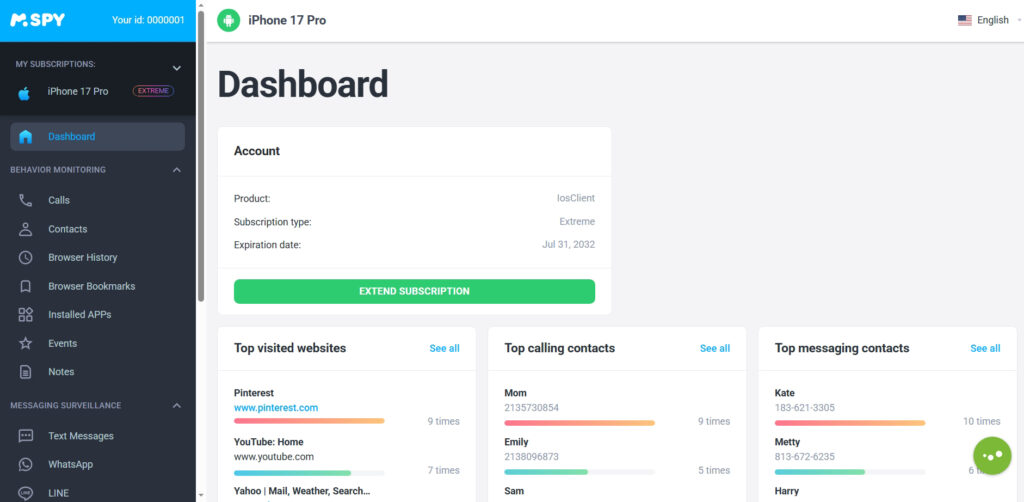Click the Extend Subscription button
Screen dimensions: 1024x502
(x=414, y=291)
